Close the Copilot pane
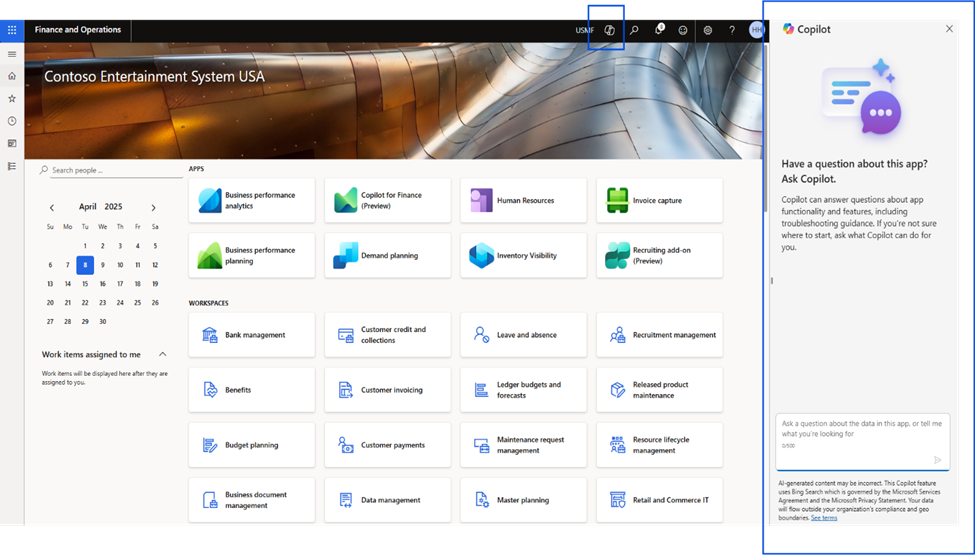The width and height of the screenshot is (975, 555). coord(949,29)
